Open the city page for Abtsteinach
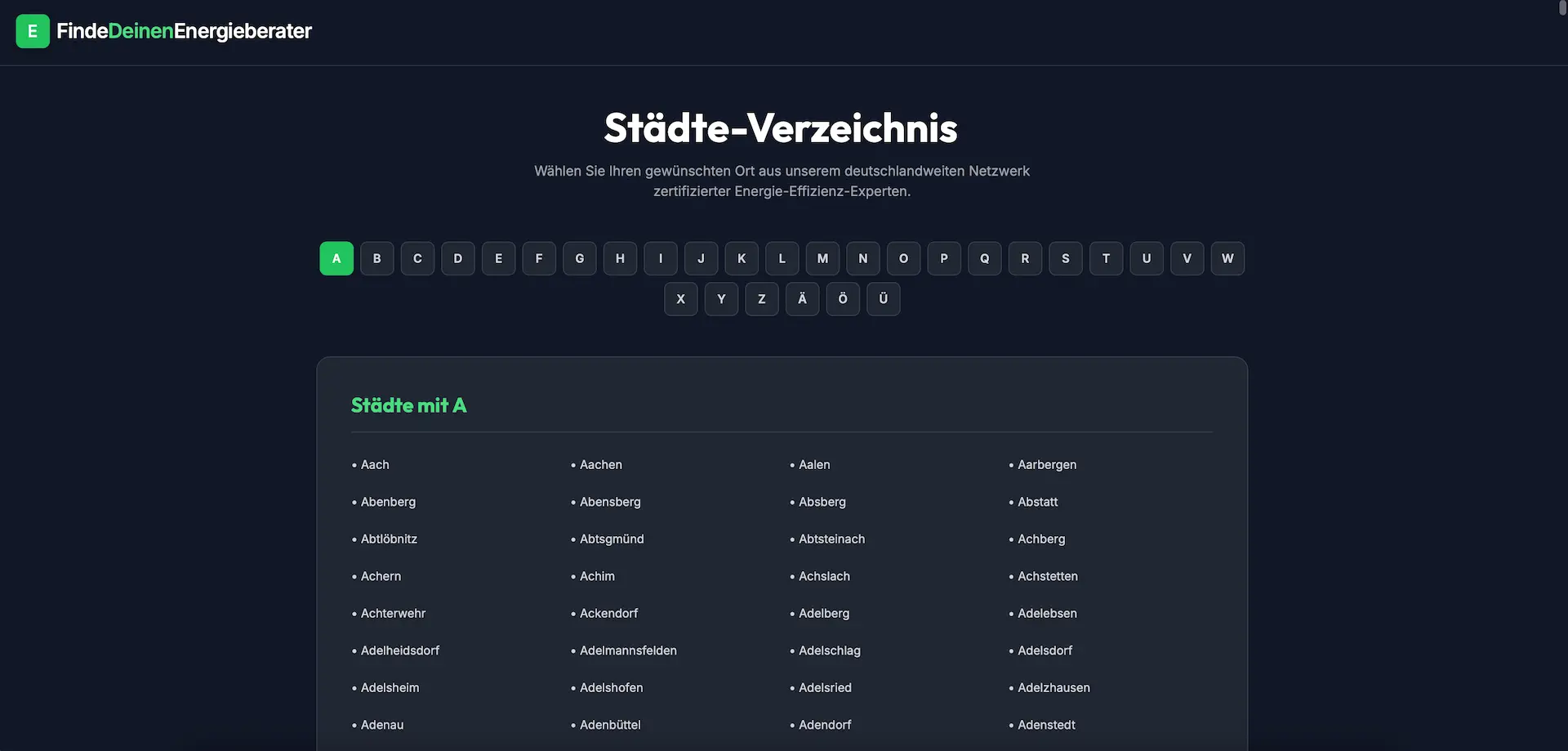 (831, 539)
